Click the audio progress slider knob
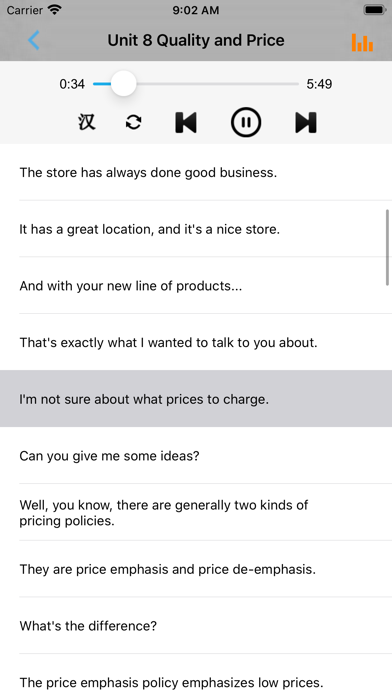 (x=123, y=83)
